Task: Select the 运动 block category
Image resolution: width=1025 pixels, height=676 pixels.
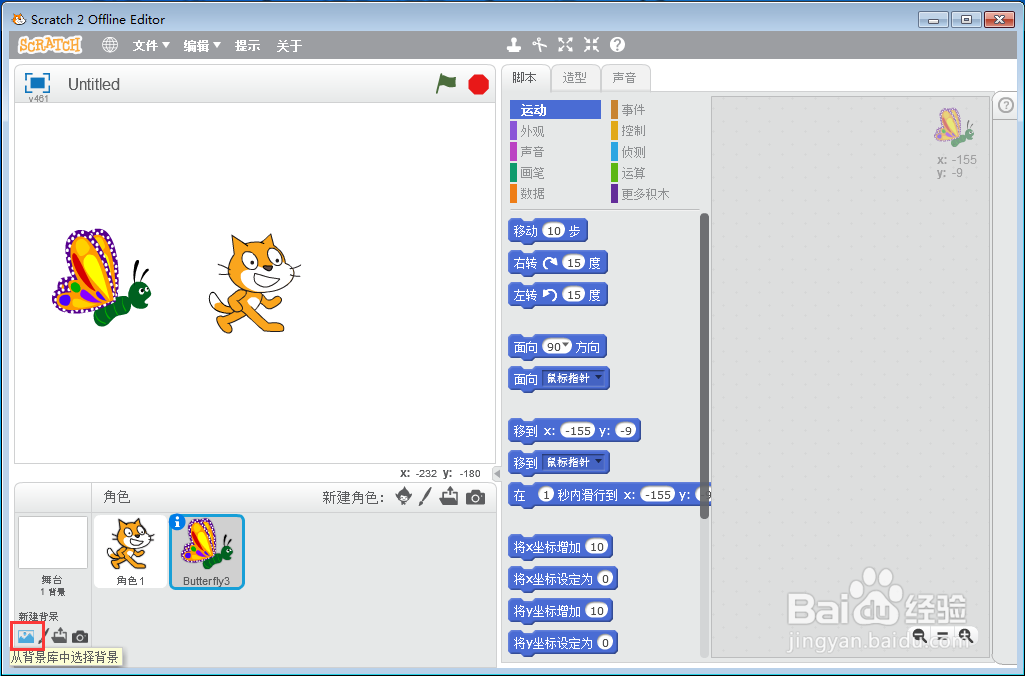Action: click(555, 110)
